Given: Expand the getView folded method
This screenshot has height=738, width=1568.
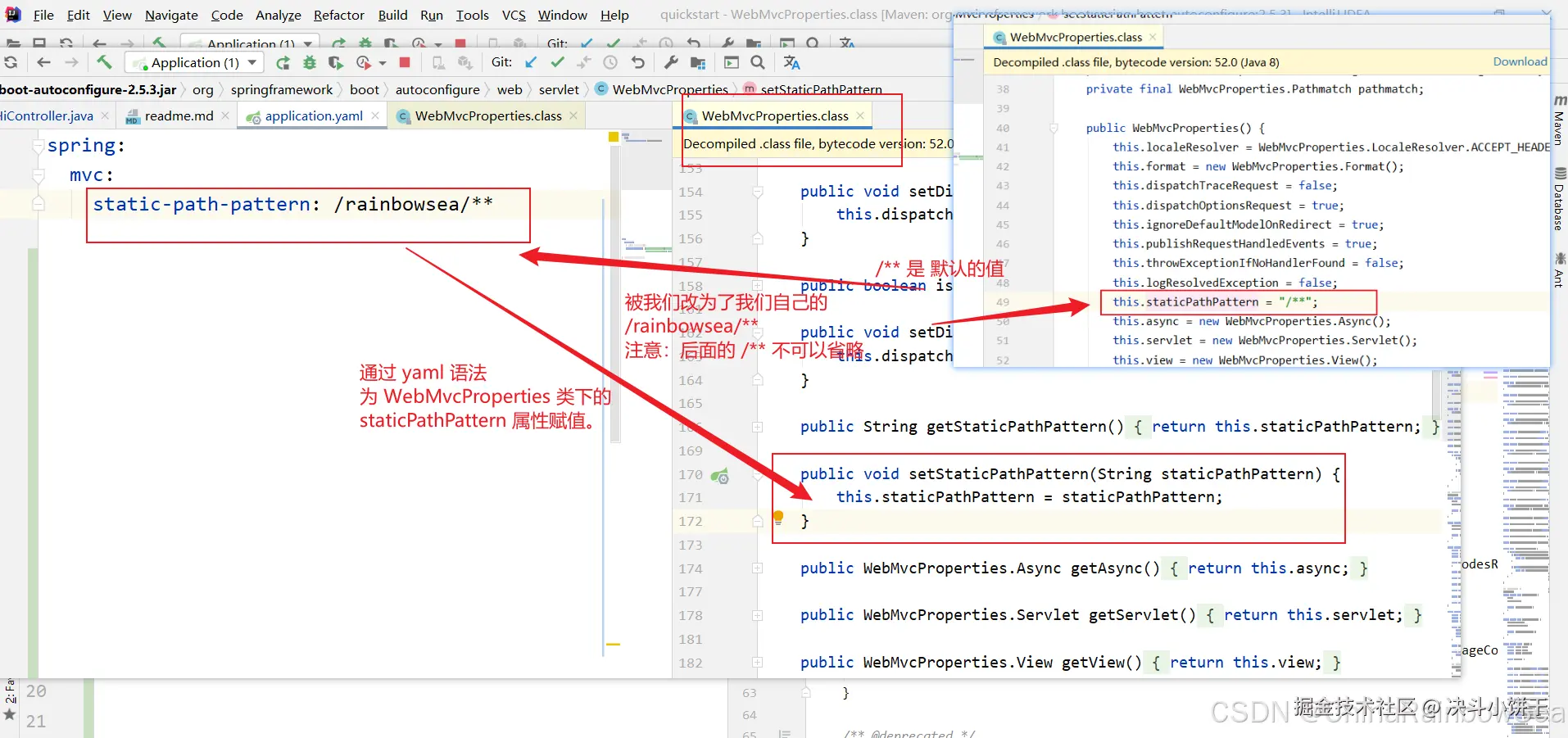Looking at the screenshot, I should click(758, 663).
